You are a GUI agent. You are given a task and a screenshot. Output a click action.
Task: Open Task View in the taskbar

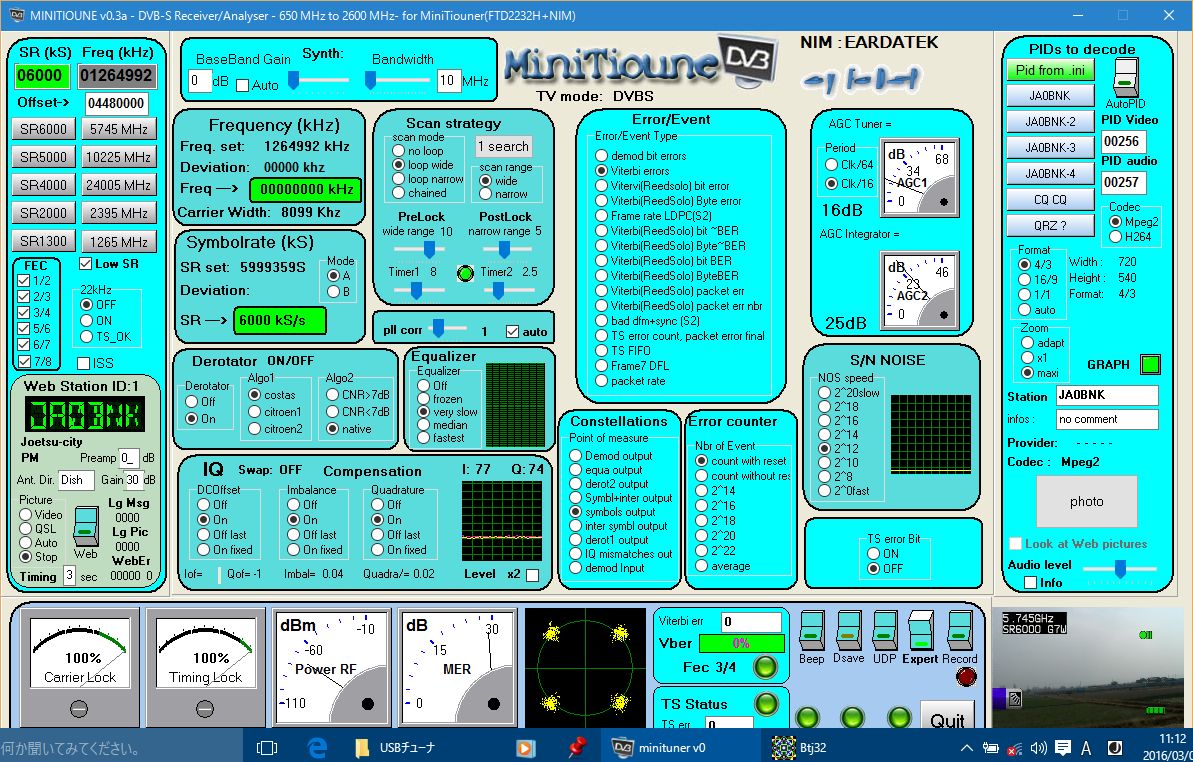(267, 747)
